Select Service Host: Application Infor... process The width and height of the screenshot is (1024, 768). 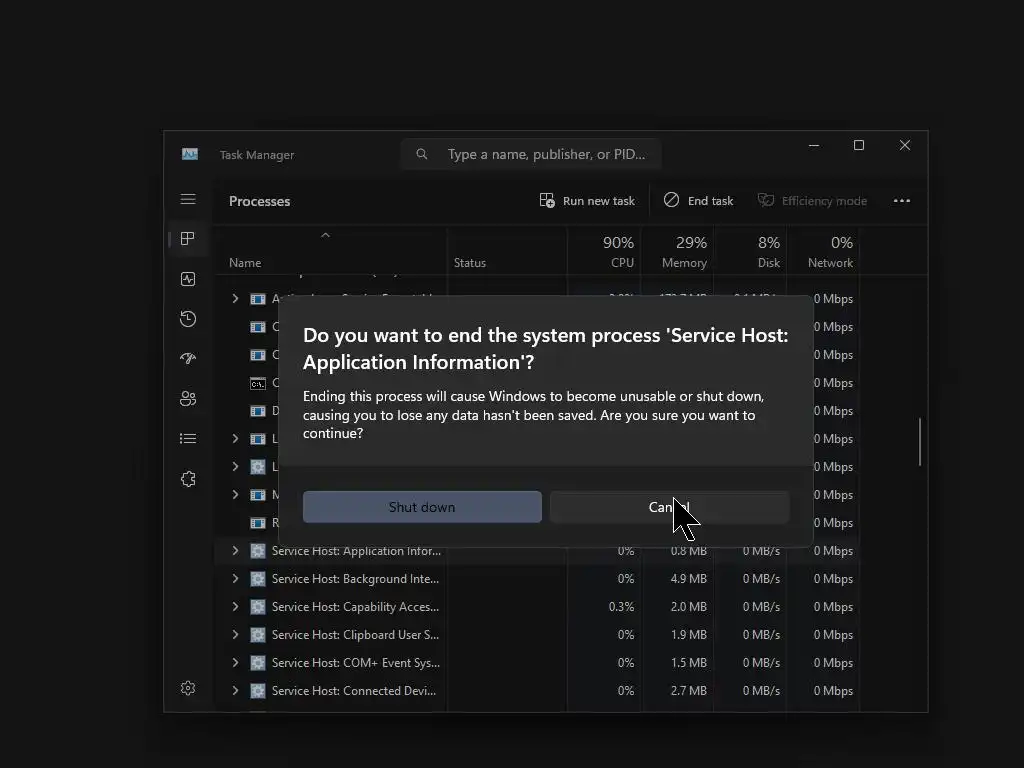click(357, 551)
